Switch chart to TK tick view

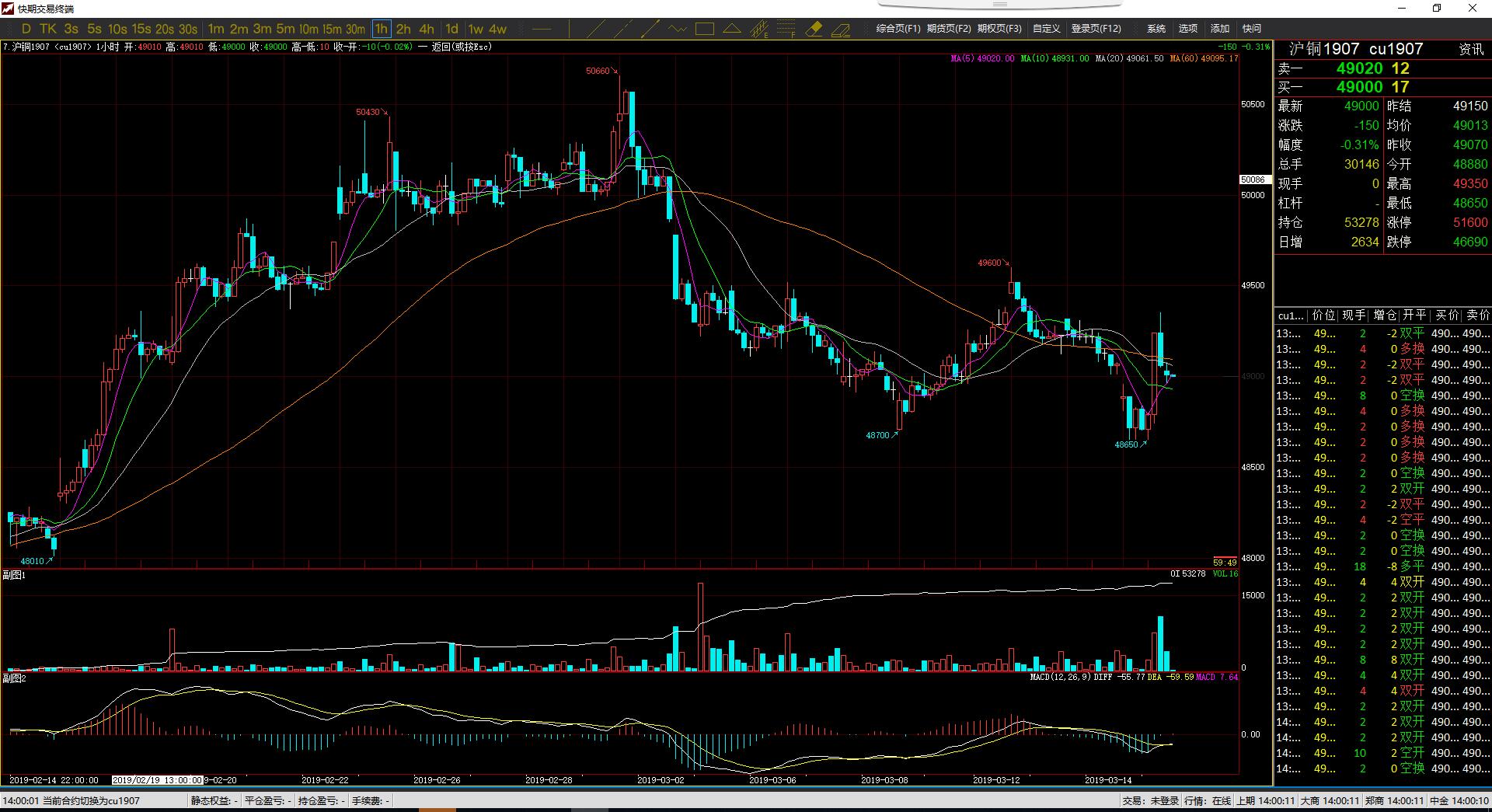(x=48, y=29)
